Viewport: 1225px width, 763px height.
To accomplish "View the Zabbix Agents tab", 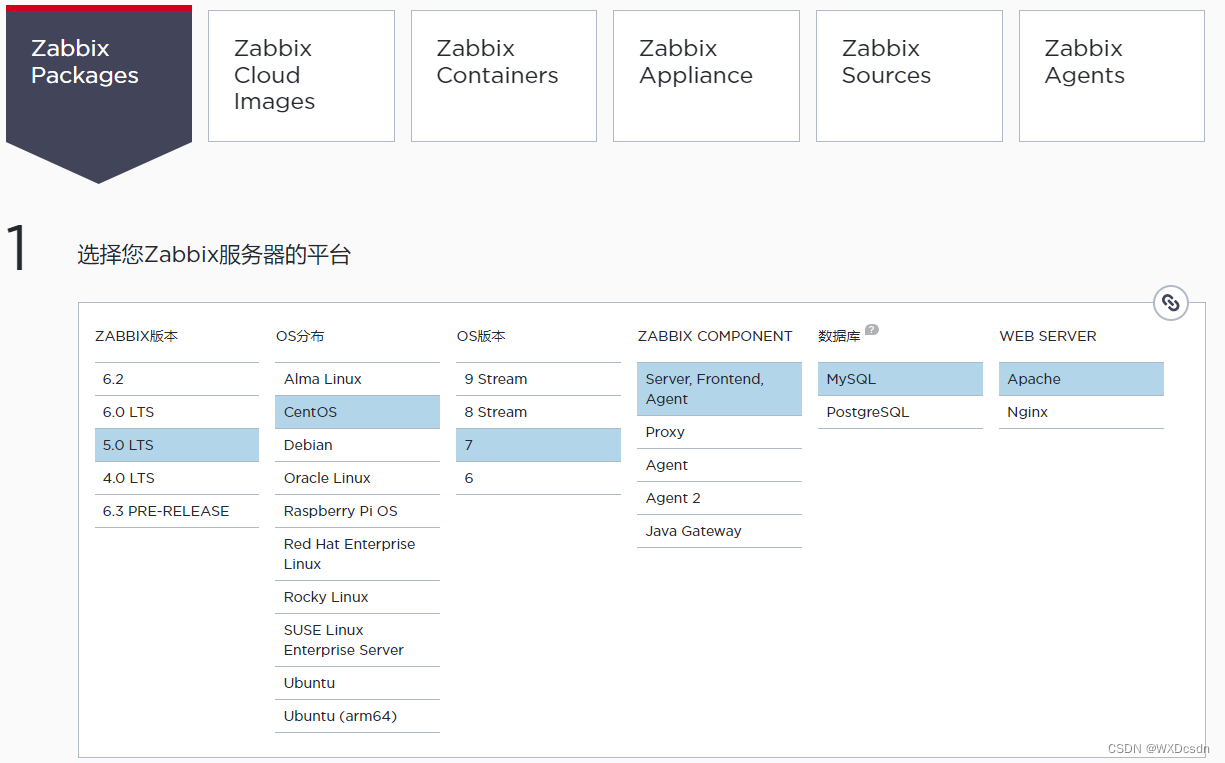I will 1111,75.
